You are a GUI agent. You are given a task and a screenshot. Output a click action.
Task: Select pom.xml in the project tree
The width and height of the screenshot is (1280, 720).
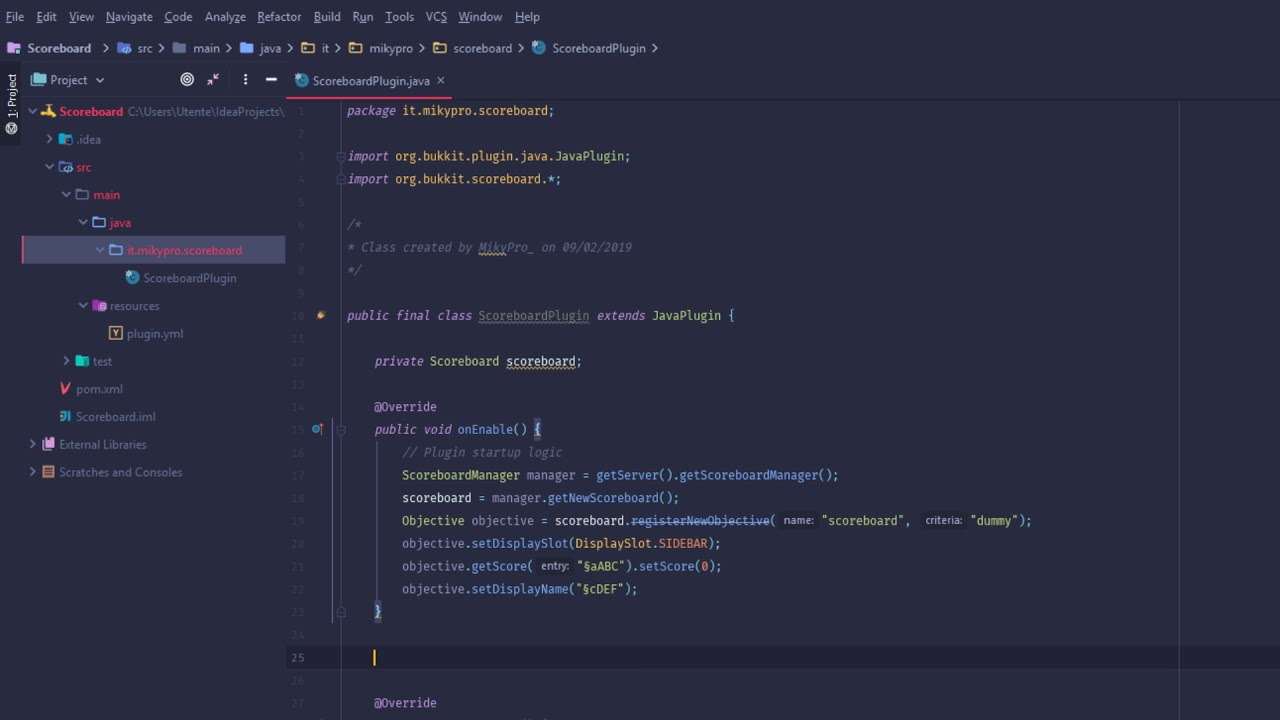pyautogui.click(x=99, y=389)
